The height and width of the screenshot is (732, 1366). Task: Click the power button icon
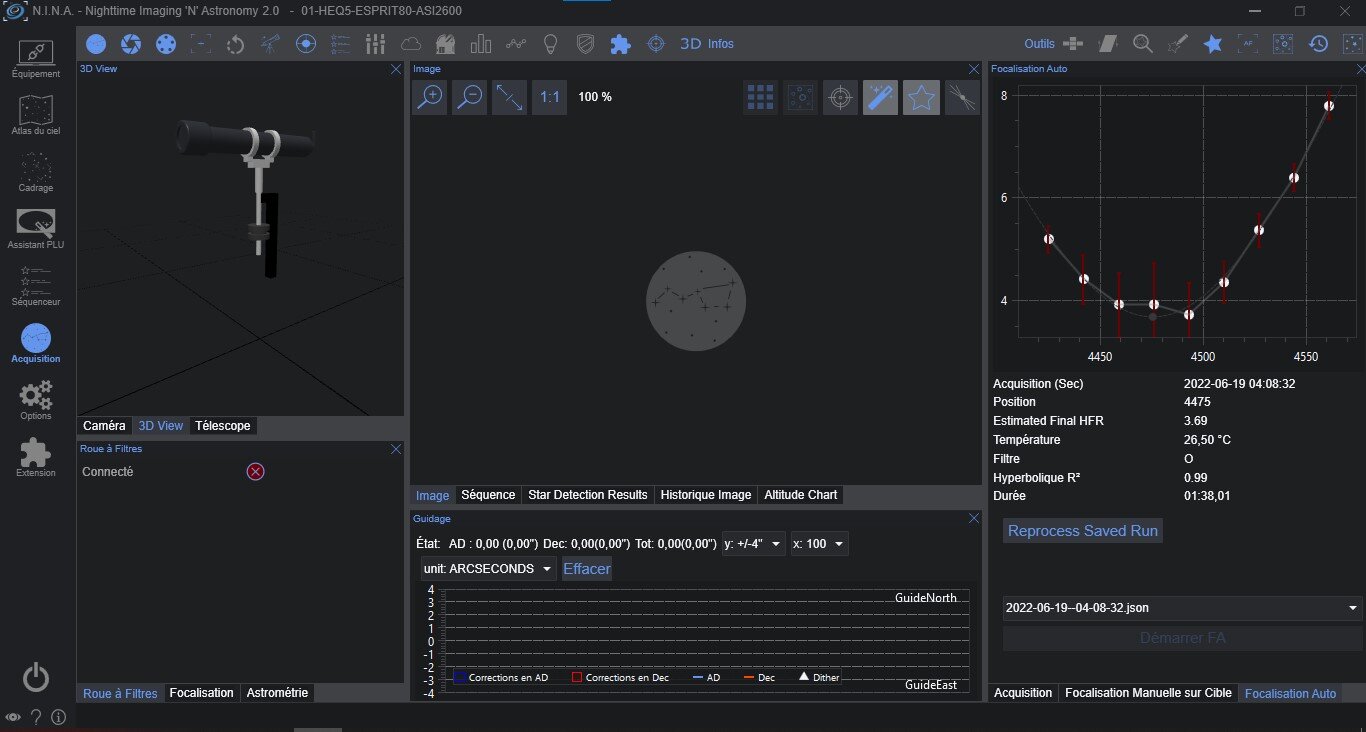[x=36, y=677]
